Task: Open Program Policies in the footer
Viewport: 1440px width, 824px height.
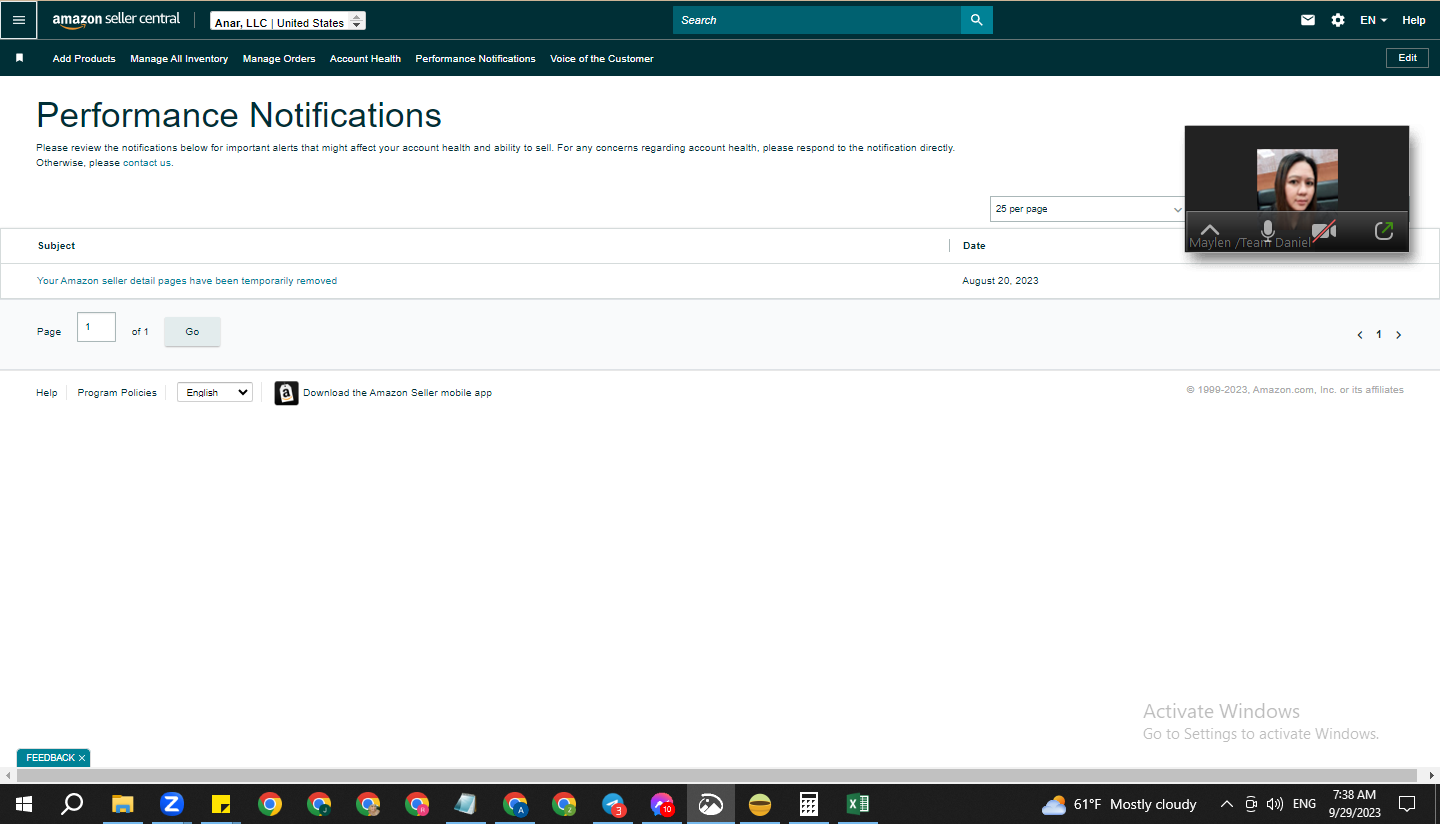Action: [117, 393]
